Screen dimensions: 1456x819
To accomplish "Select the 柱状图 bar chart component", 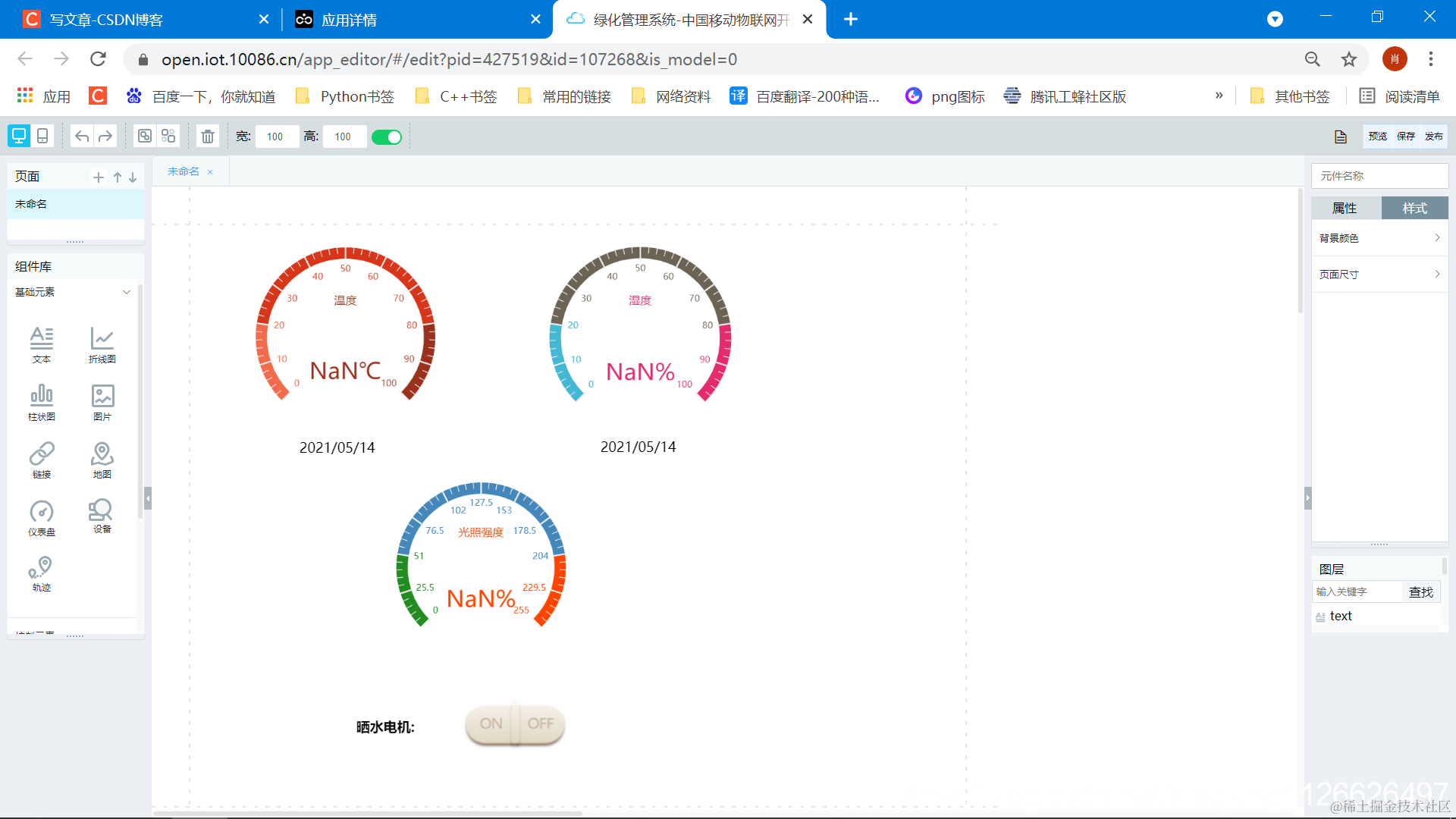I will [42, 402].
